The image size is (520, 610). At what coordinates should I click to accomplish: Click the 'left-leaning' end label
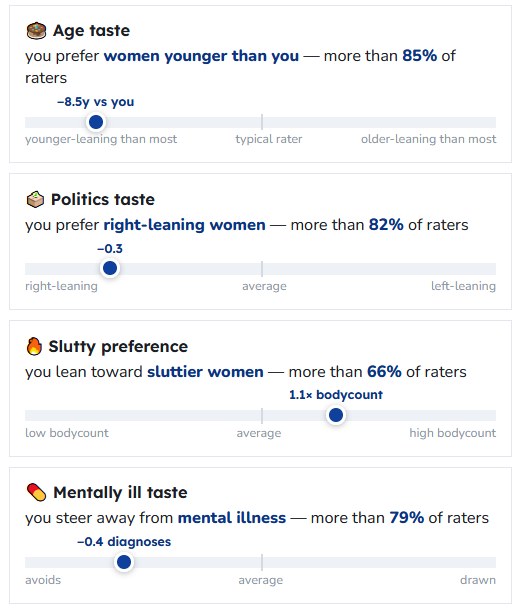(463, 286)
